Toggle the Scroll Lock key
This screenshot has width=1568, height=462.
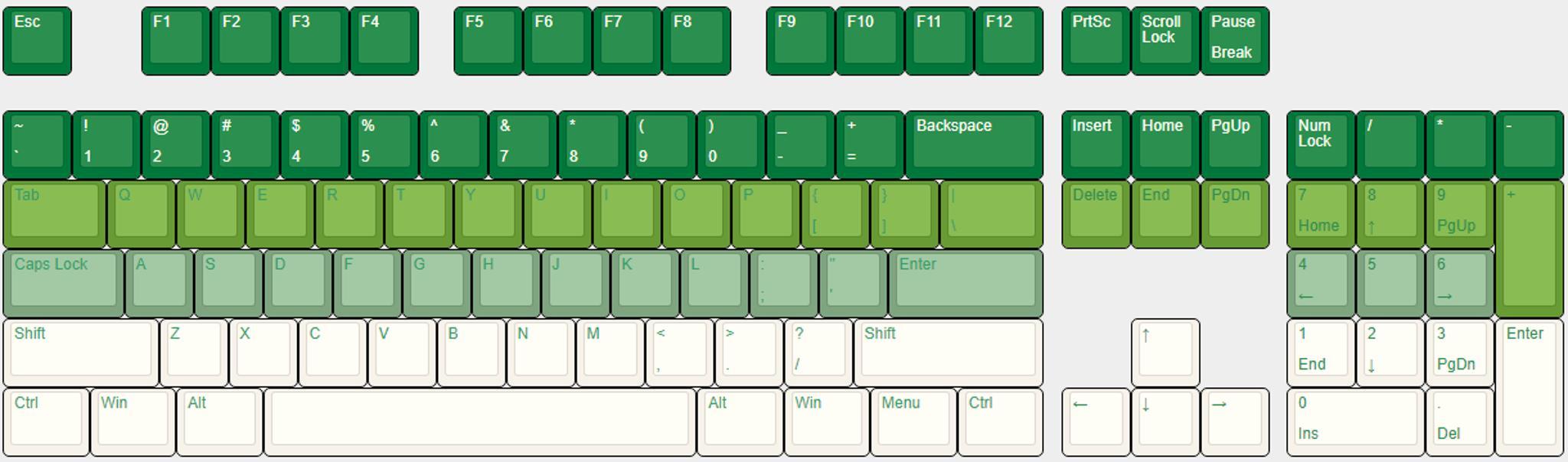tap(1165, 41)
